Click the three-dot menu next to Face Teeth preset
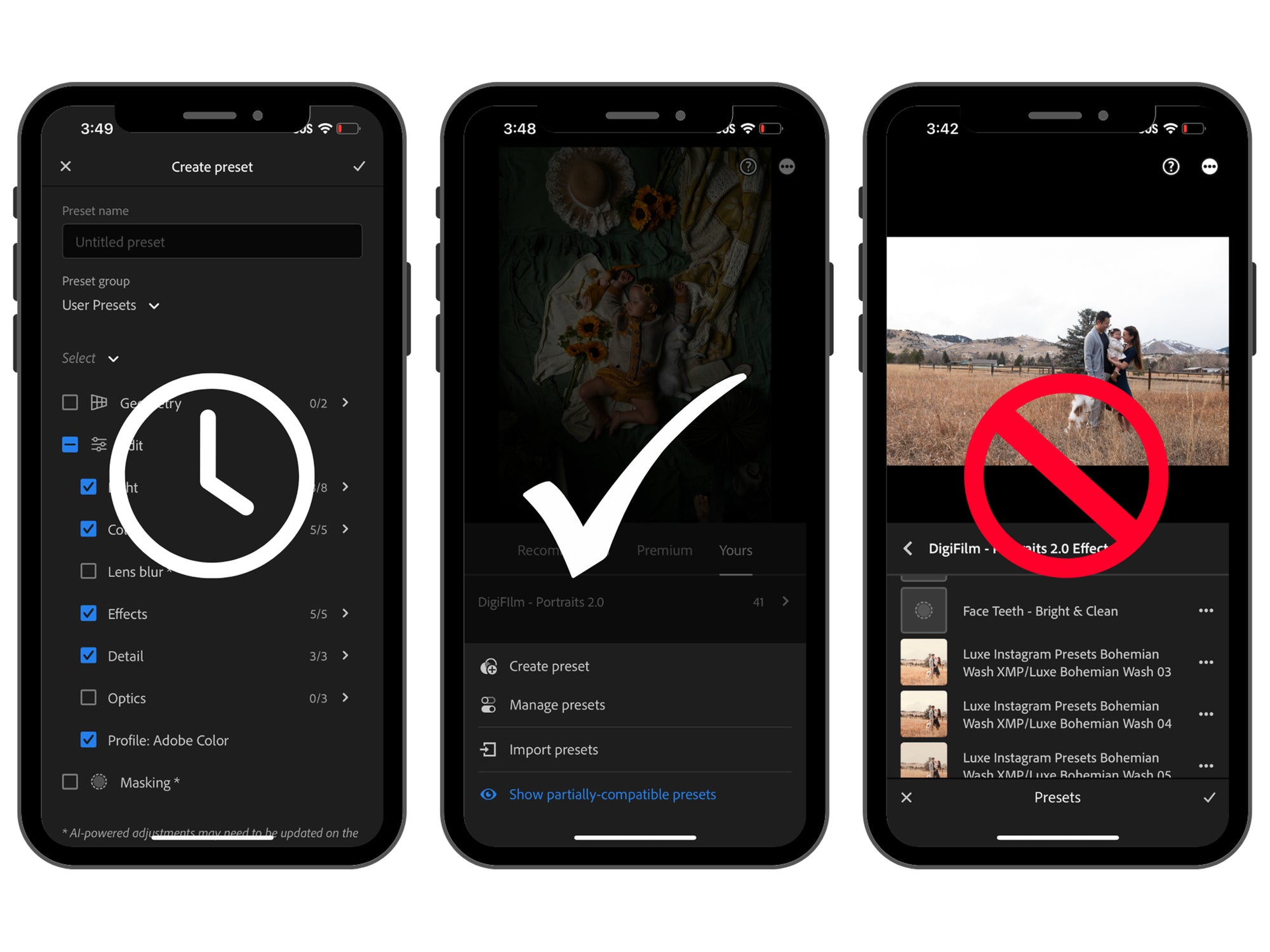 coord(1206,608)
